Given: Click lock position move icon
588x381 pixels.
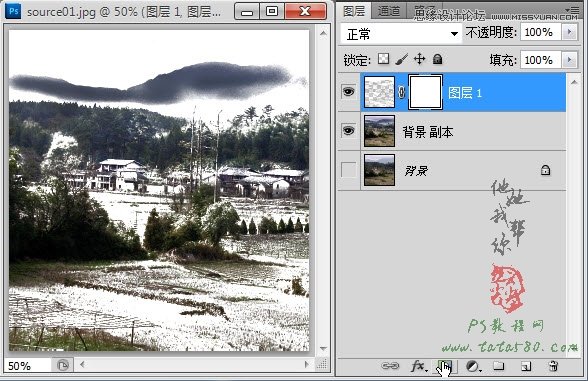Looking at the screenshot, I should point(419,59).
